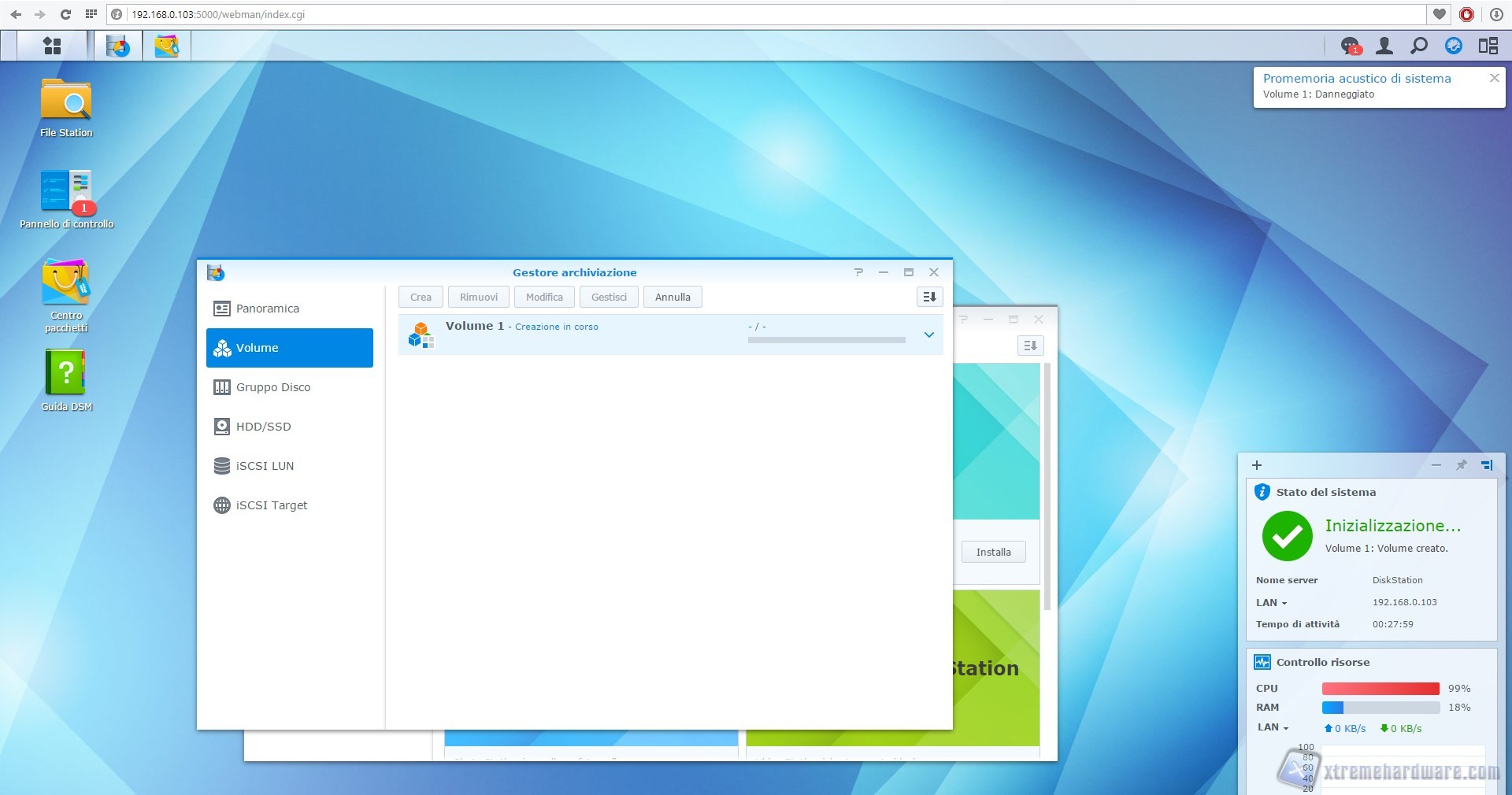Viewport: 1512px width, 795px height.
Task: Open the search magnifier icon
Action: click(x=1418, y=46)
